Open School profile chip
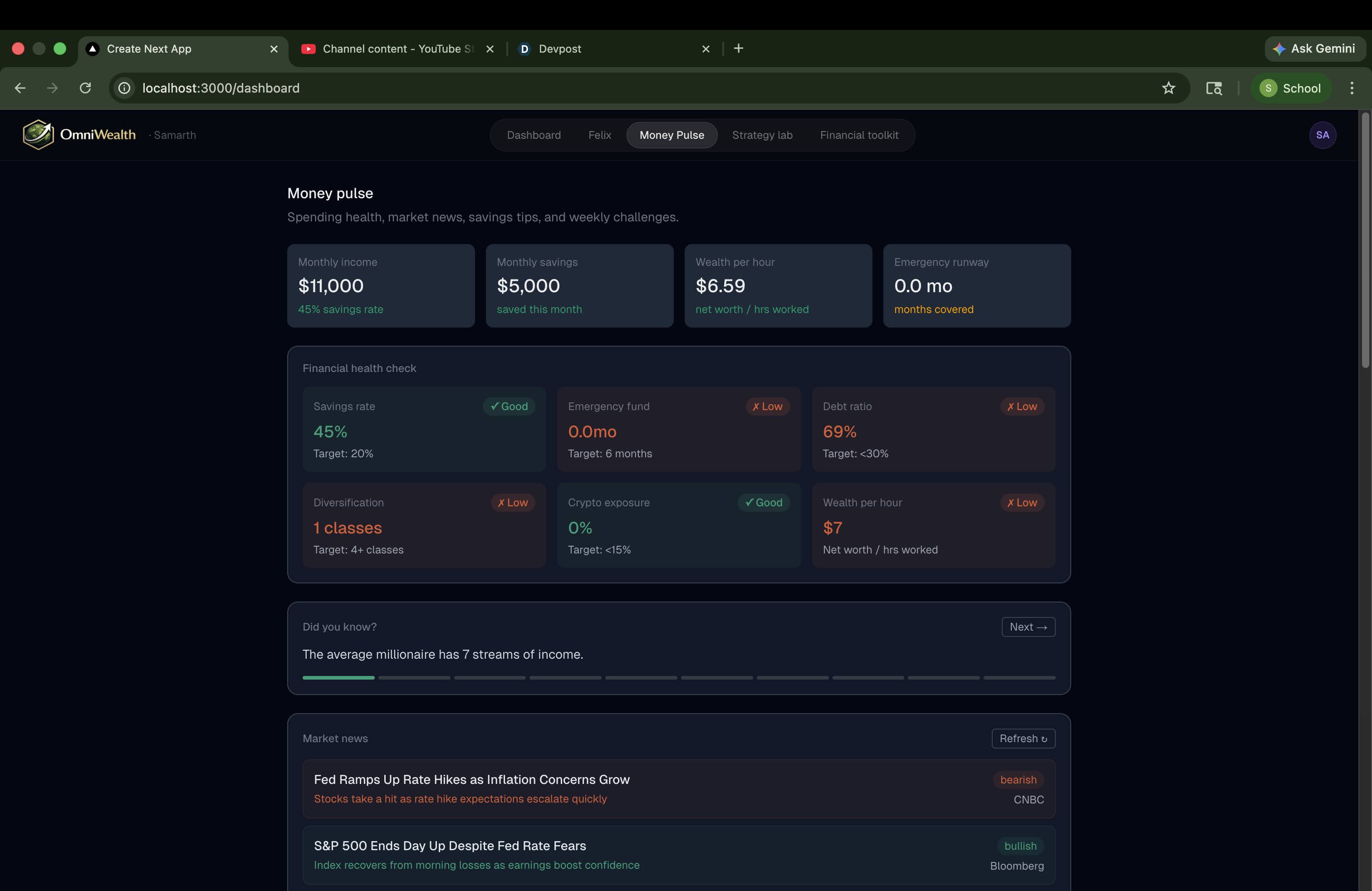 coord(1290,88)
